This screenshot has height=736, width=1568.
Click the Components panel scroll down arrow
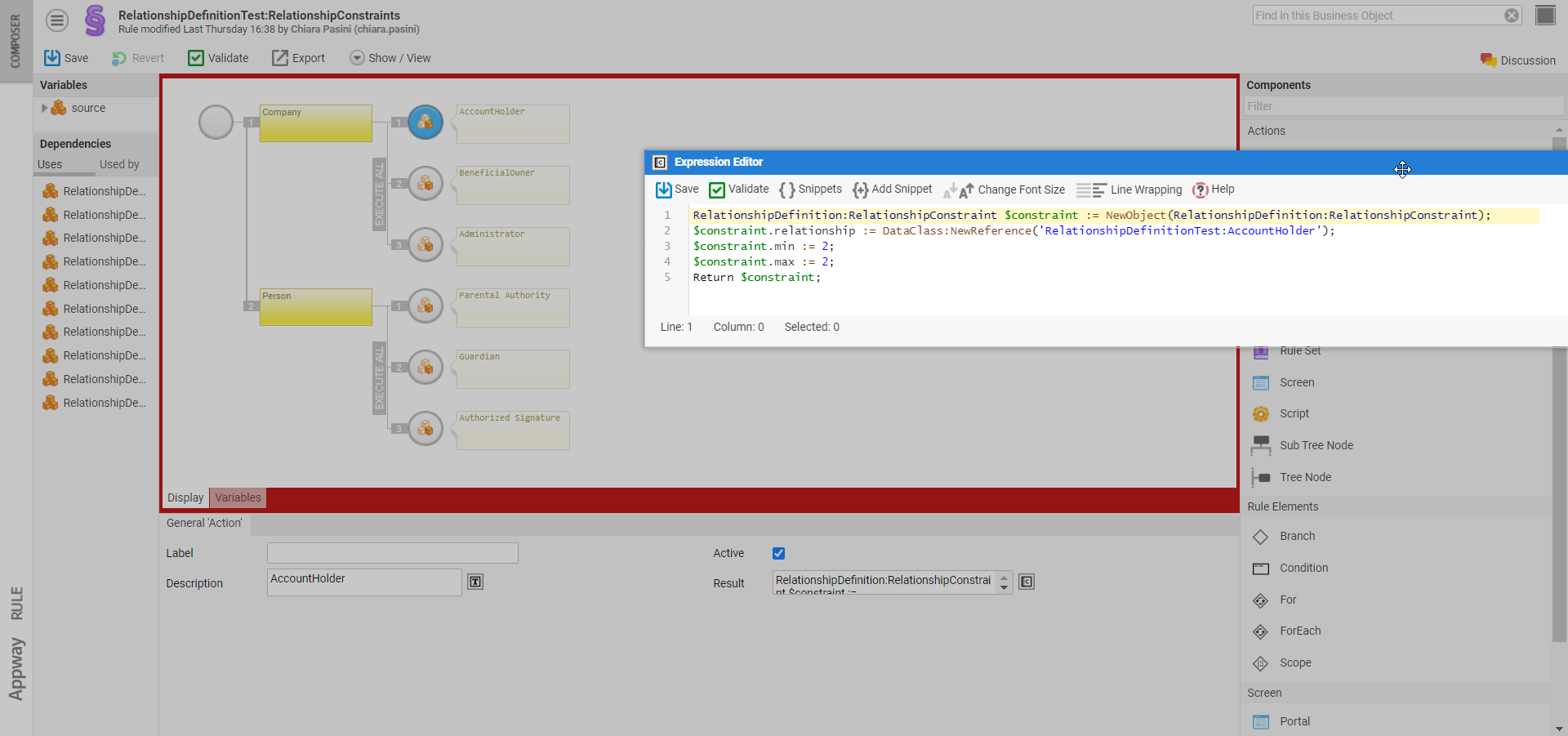(1559, 729)
